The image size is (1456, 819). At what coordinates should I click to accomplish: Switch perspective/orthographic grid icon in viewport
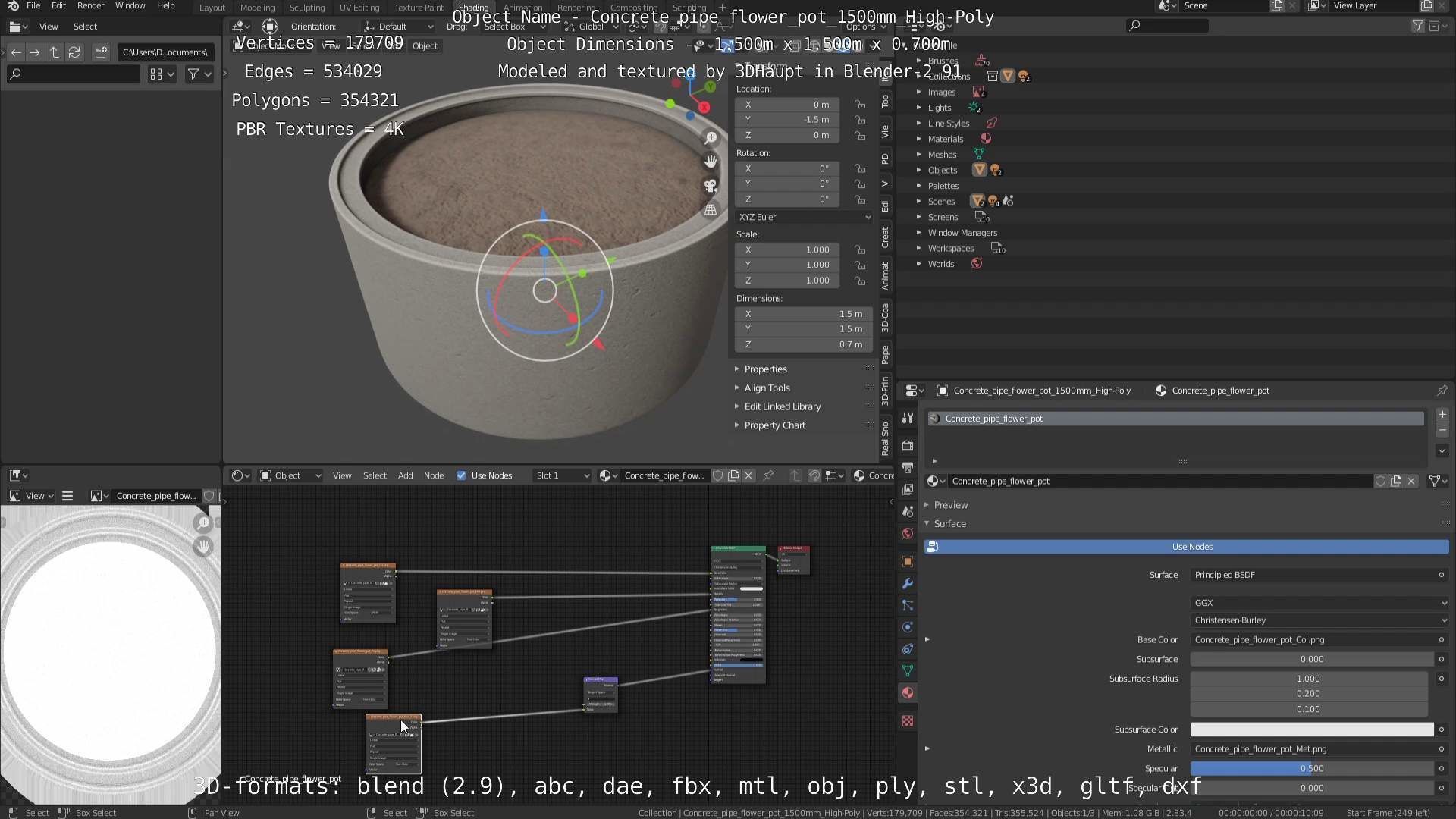pos(711,209)
